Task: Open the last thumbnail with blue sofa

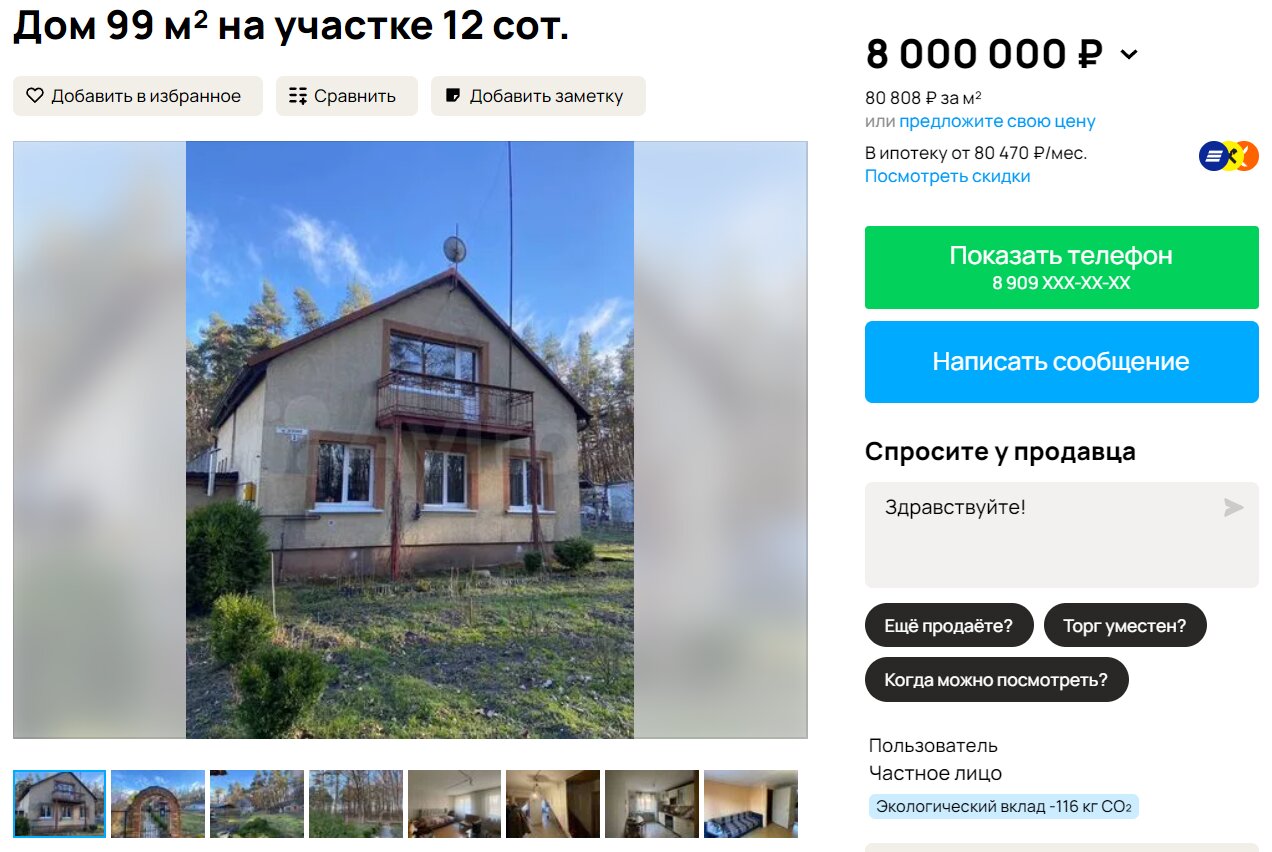Action: pos(751,803)
